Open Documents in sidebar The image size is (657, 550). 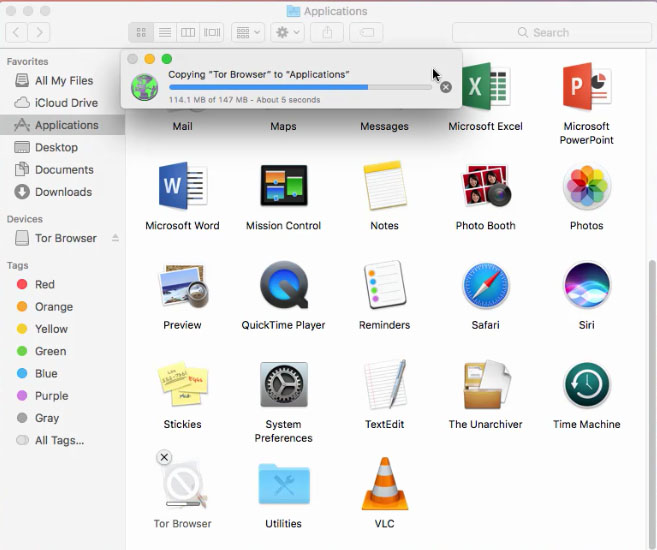point(62,169)
